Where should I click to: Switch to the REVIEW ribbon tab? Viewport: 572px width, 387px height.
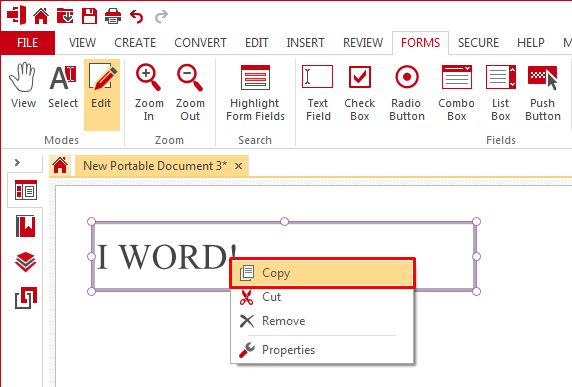coord(363,43)
